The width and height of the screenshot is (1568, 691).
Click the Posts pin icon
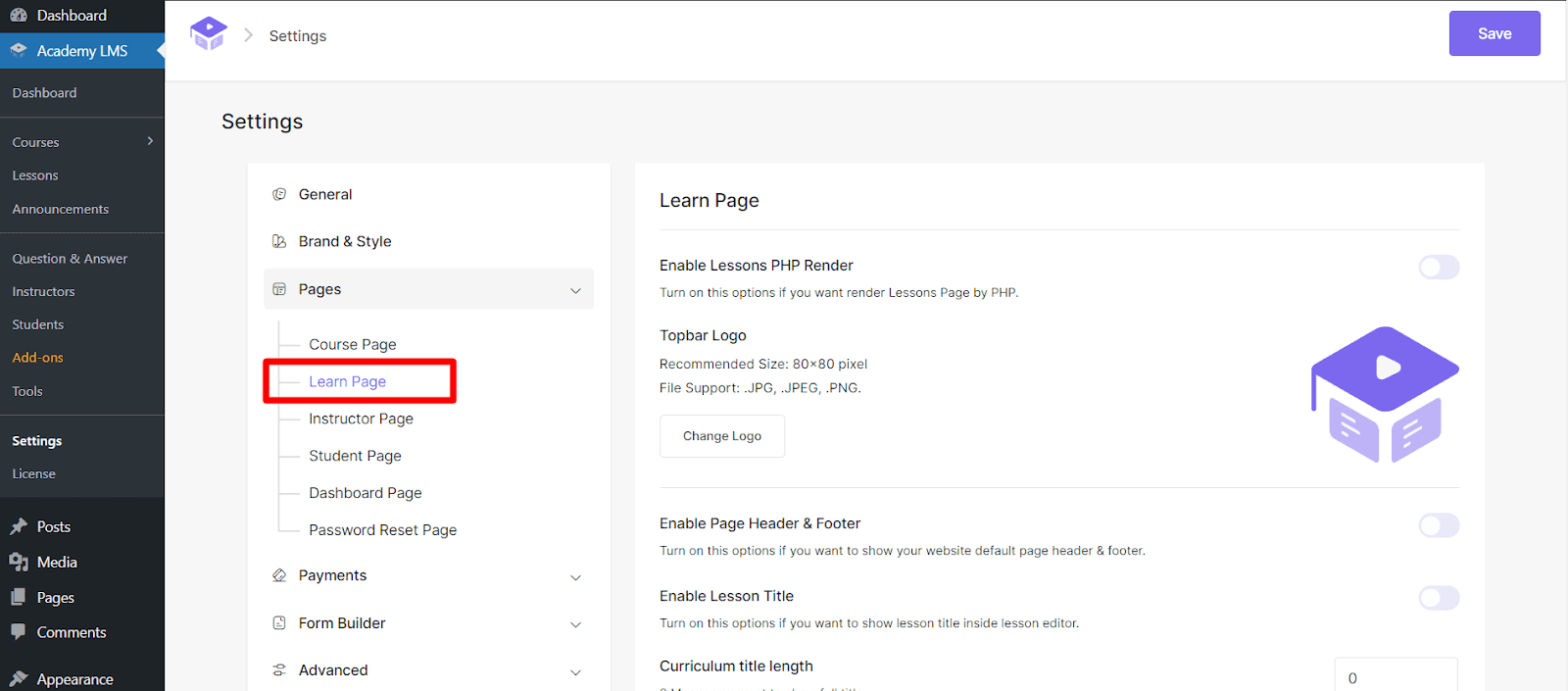[x=19, y=526]
